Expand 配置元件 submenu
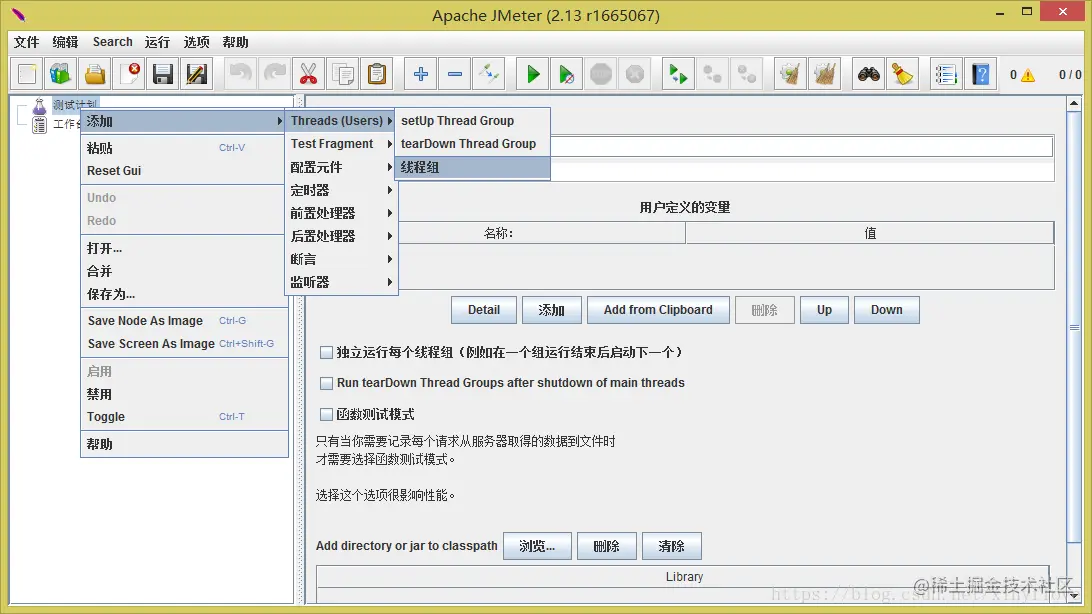The width and height of the screenshot is (1092, 614). (341, 167)
